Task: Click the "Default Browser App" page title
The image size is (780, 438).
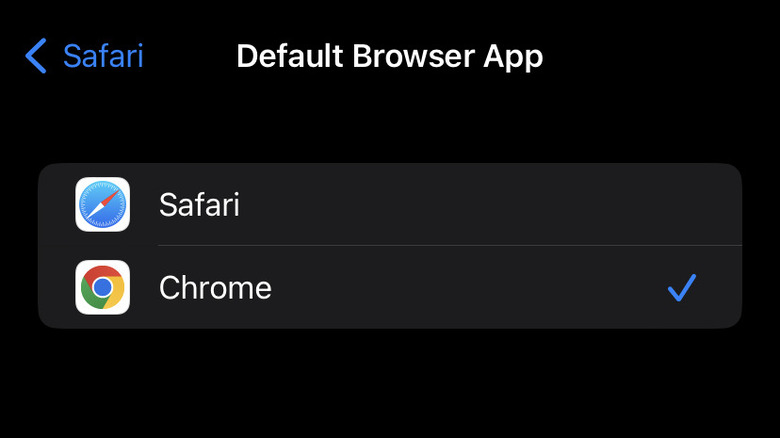Action: coord(389,56)
